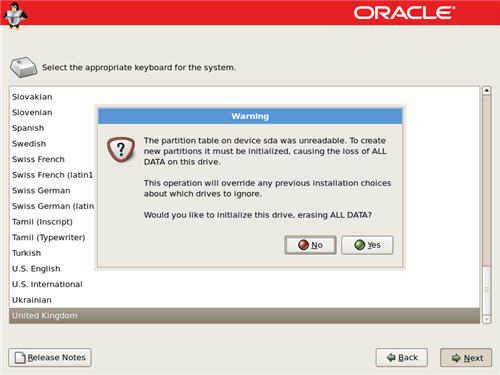
Task: Select the highlighted United Kingdom row
Action: (245, 316)
